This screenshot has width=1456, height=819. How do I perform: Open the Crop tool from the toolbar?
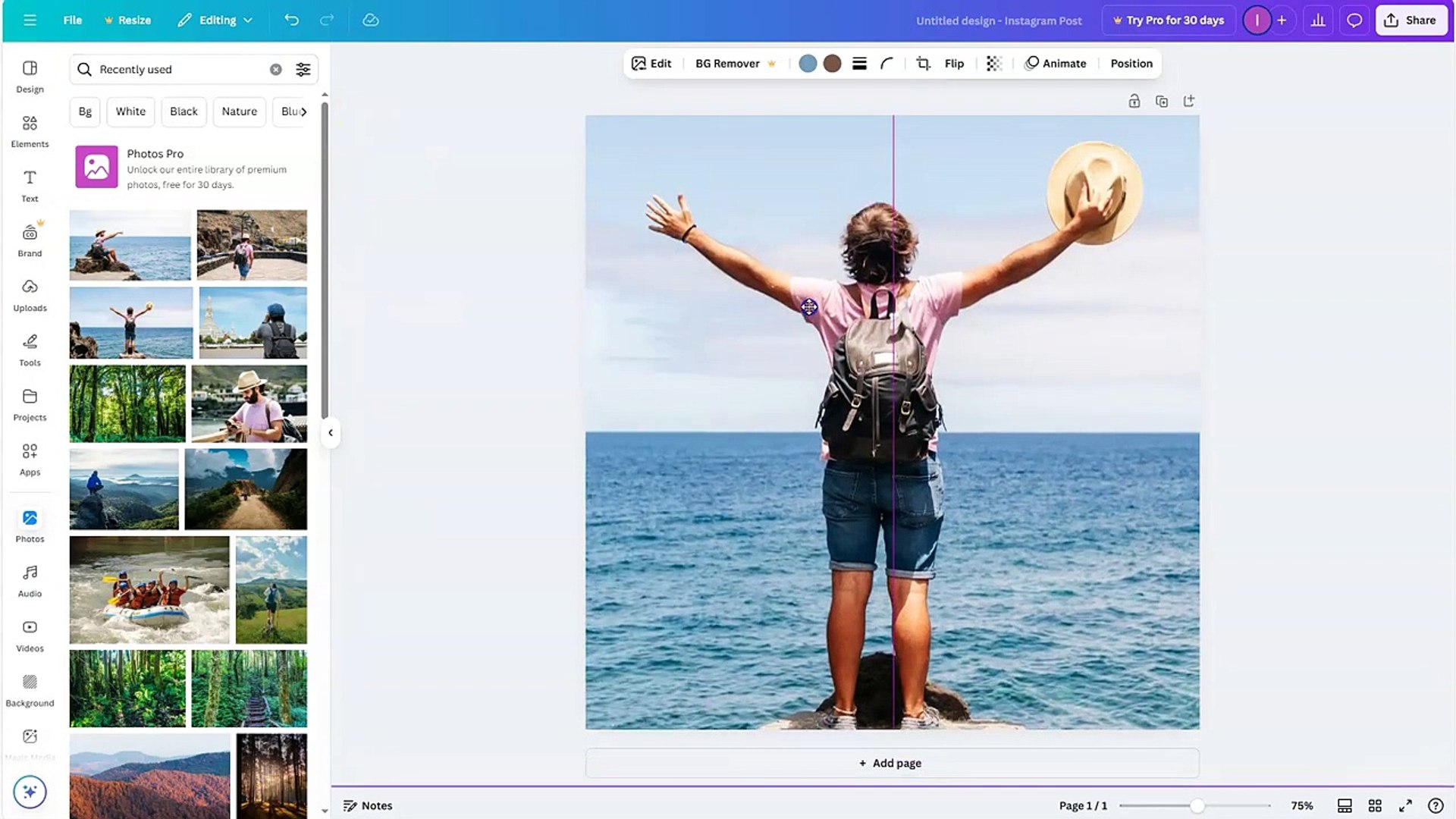922,64
